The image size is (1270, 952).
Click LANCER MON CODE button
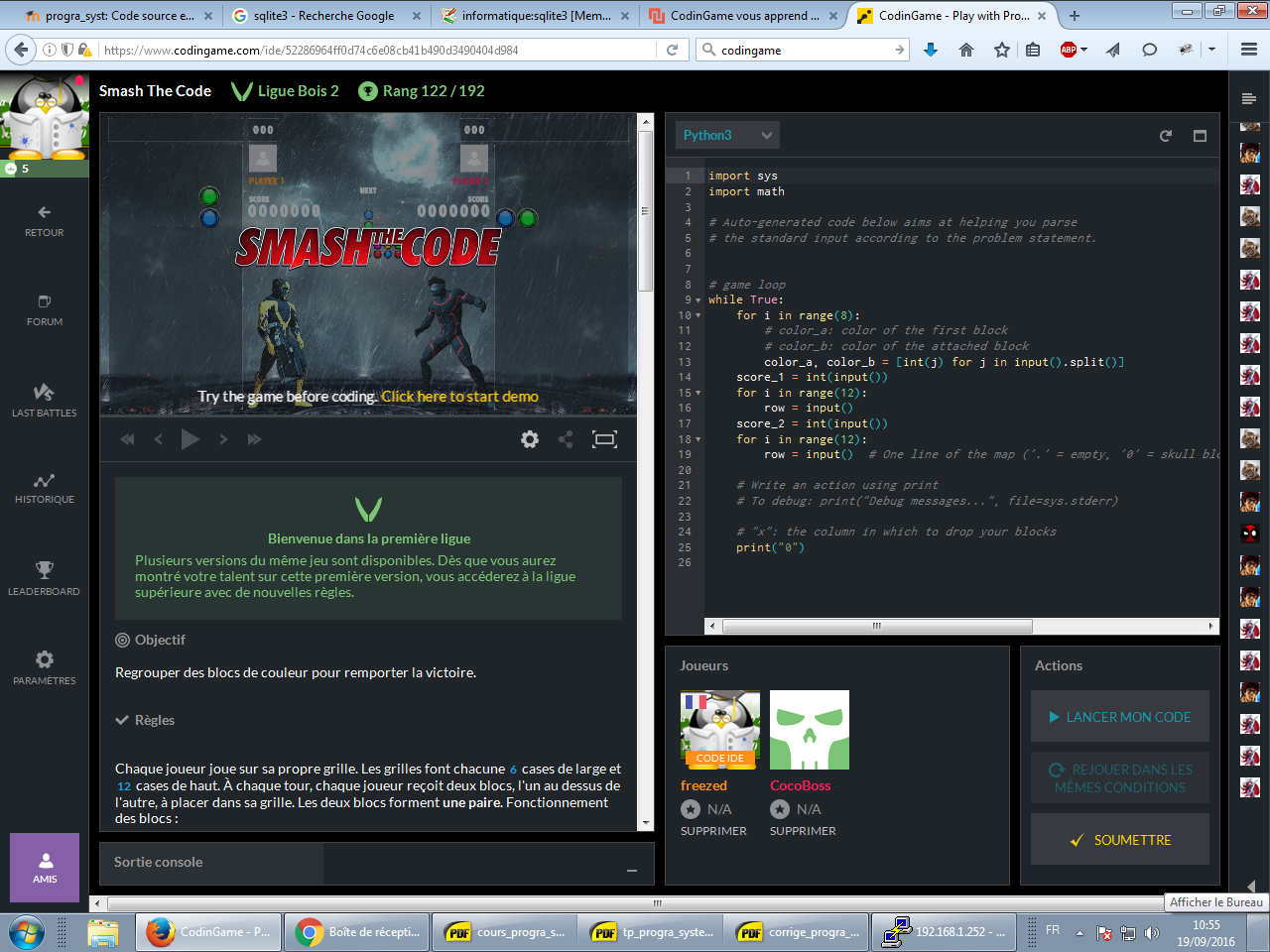[1120, 716]
